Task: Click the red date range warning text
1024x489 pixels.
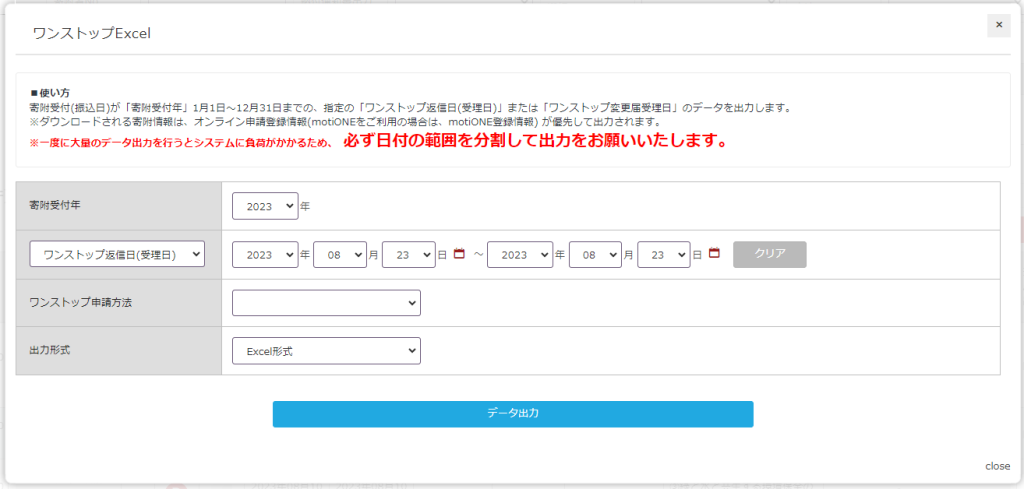Action: click(534, 142)
